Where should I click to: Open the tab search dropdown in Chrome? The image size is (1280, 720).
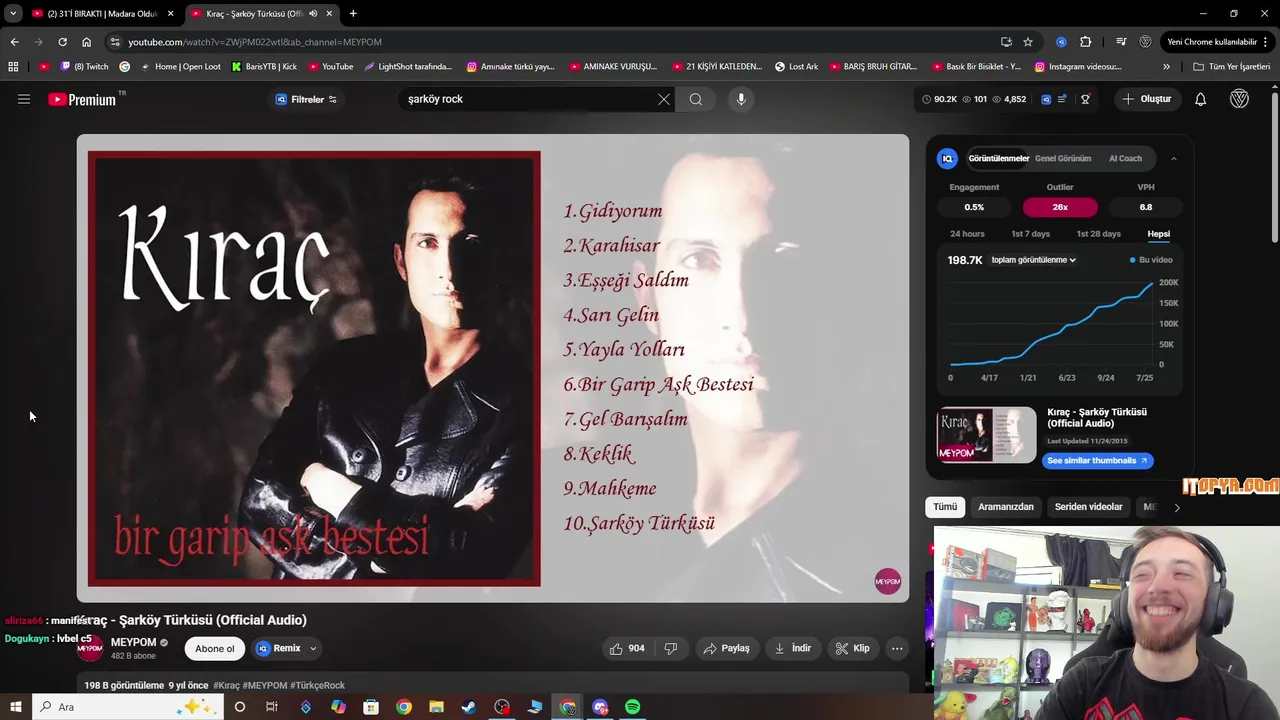(13, 13)
